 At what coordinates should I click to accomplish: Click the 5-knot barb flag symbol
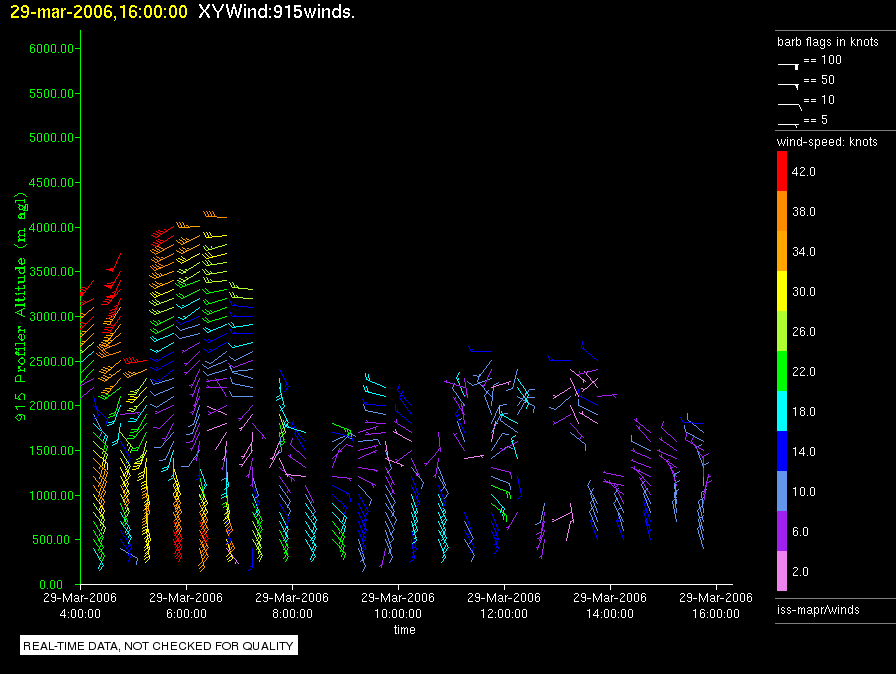coord(788,122)
